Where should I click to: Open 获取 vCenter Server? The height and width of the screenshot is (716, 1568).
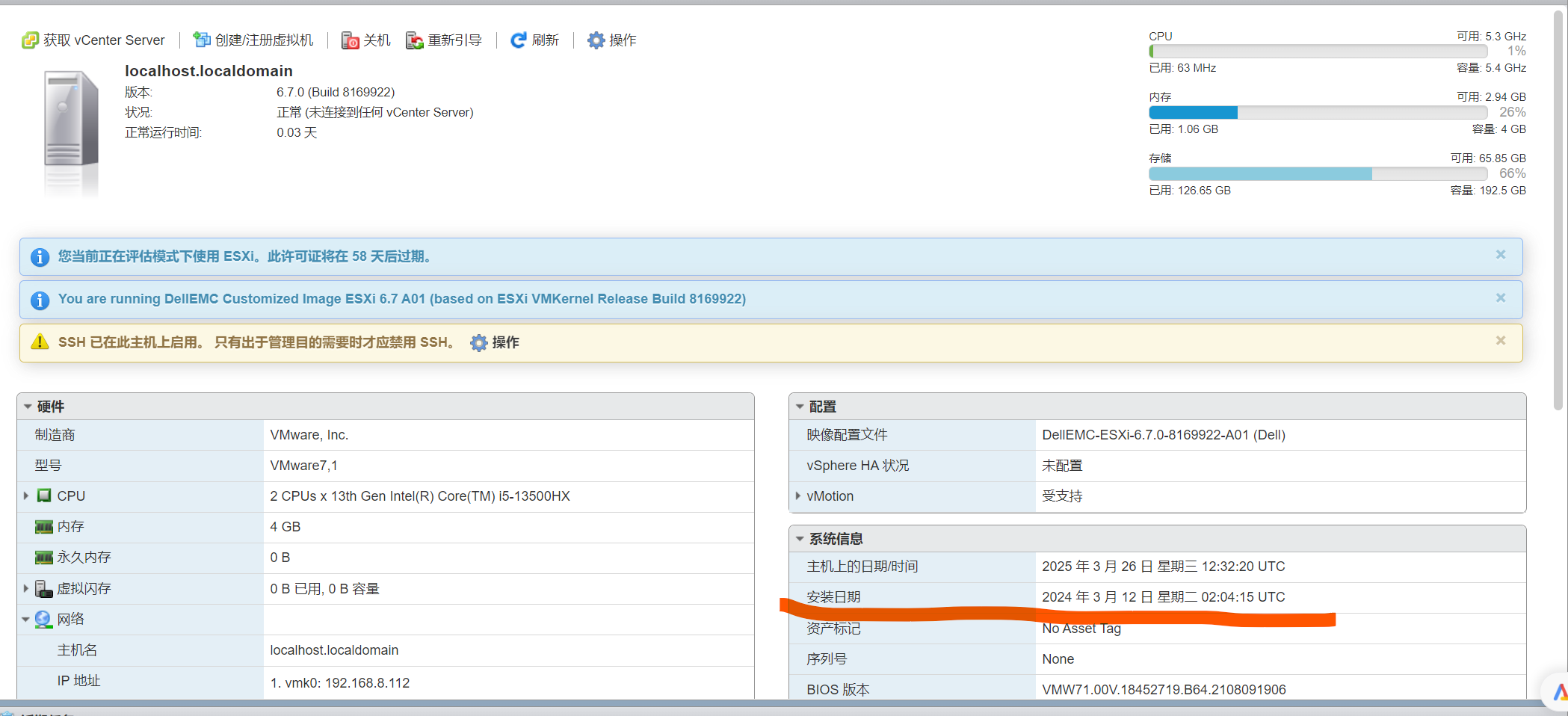pyautogui.click(x=93, y=40)
